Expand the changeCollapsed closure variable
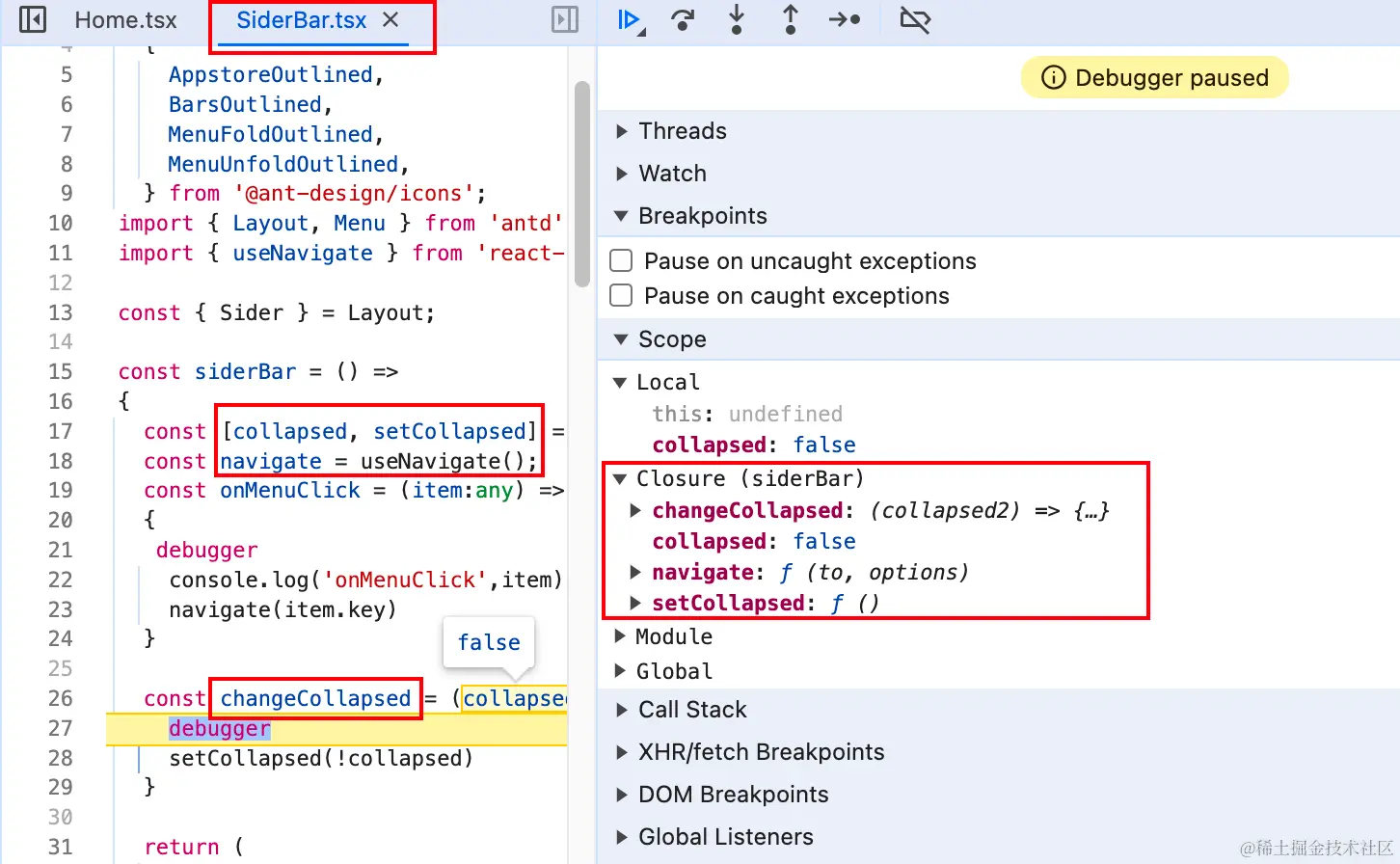Image resolution: width=1400 pixels, height=864 pixels. point(635,510)
